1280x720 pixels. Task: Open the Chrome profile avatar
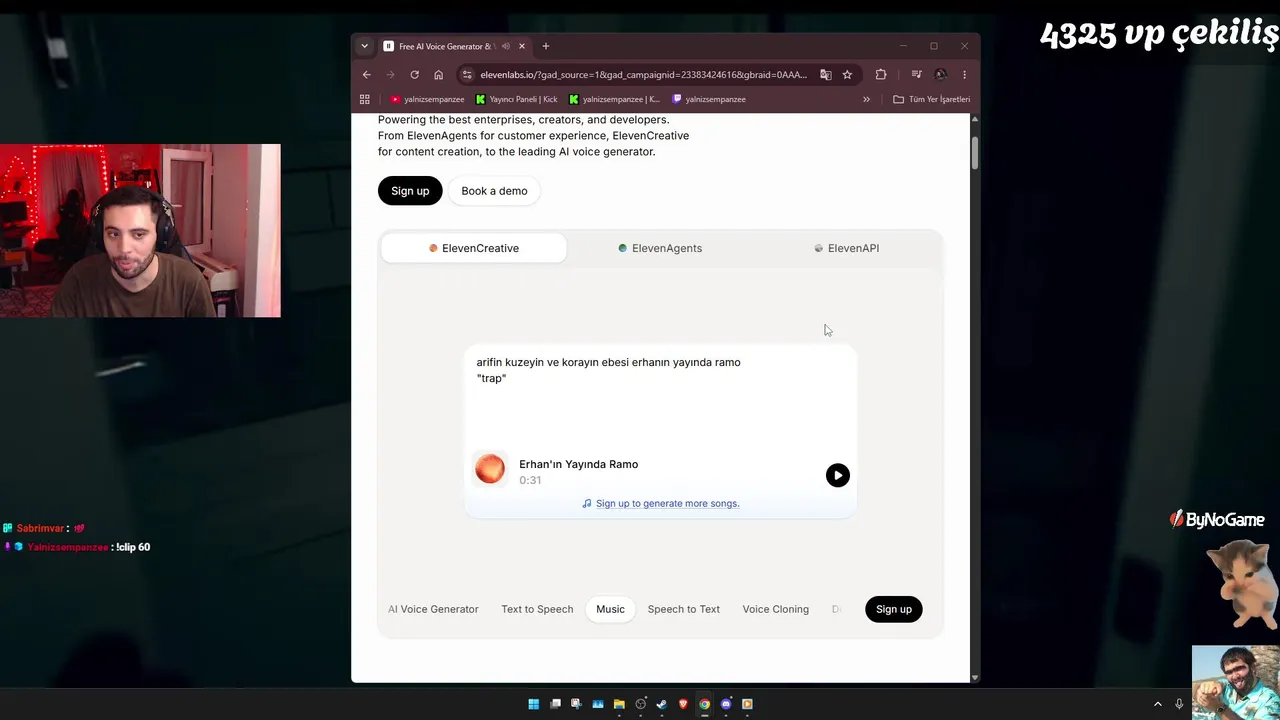pos(940,74)
